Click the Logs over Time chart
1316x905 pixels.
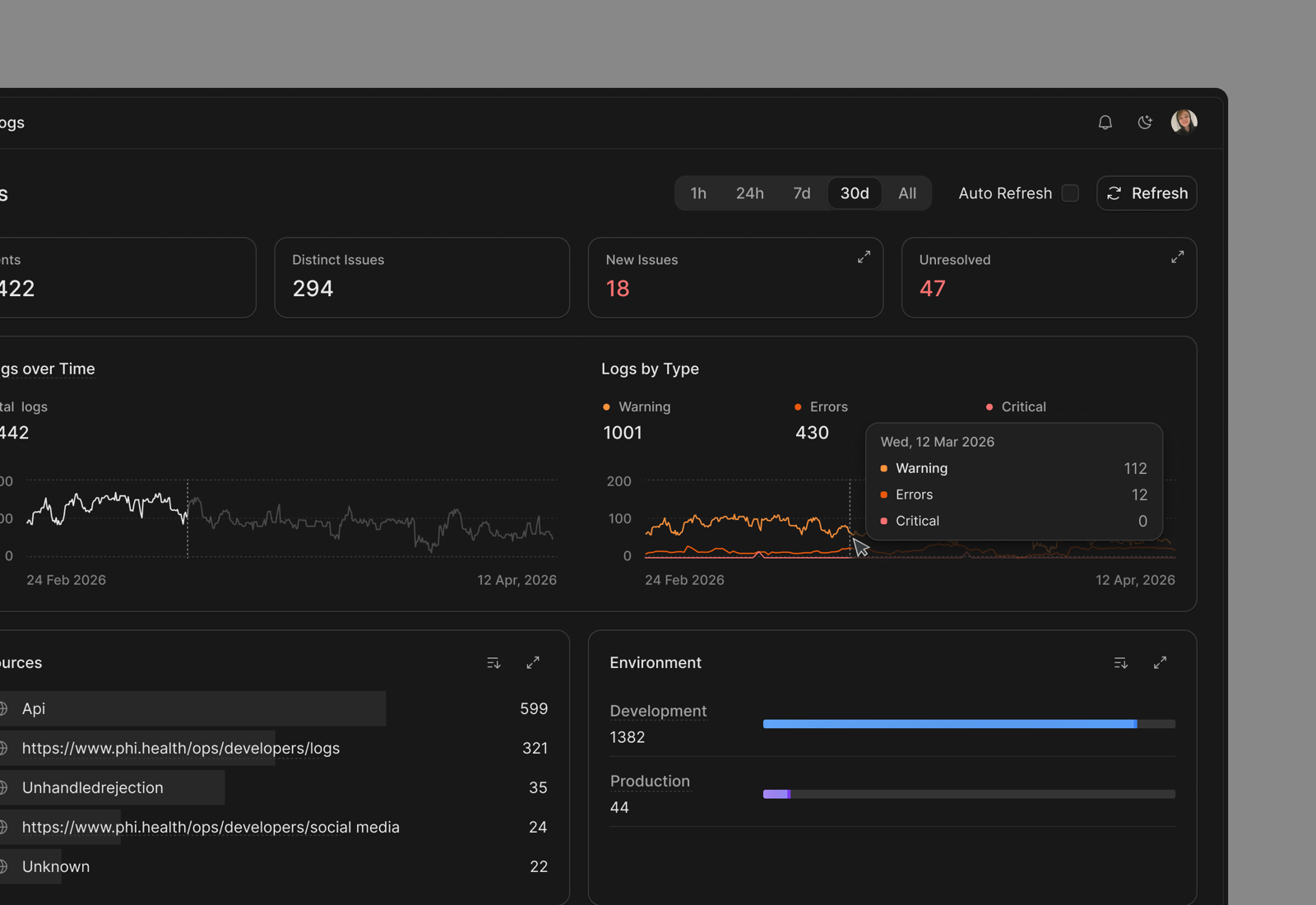tap(290, 518)
